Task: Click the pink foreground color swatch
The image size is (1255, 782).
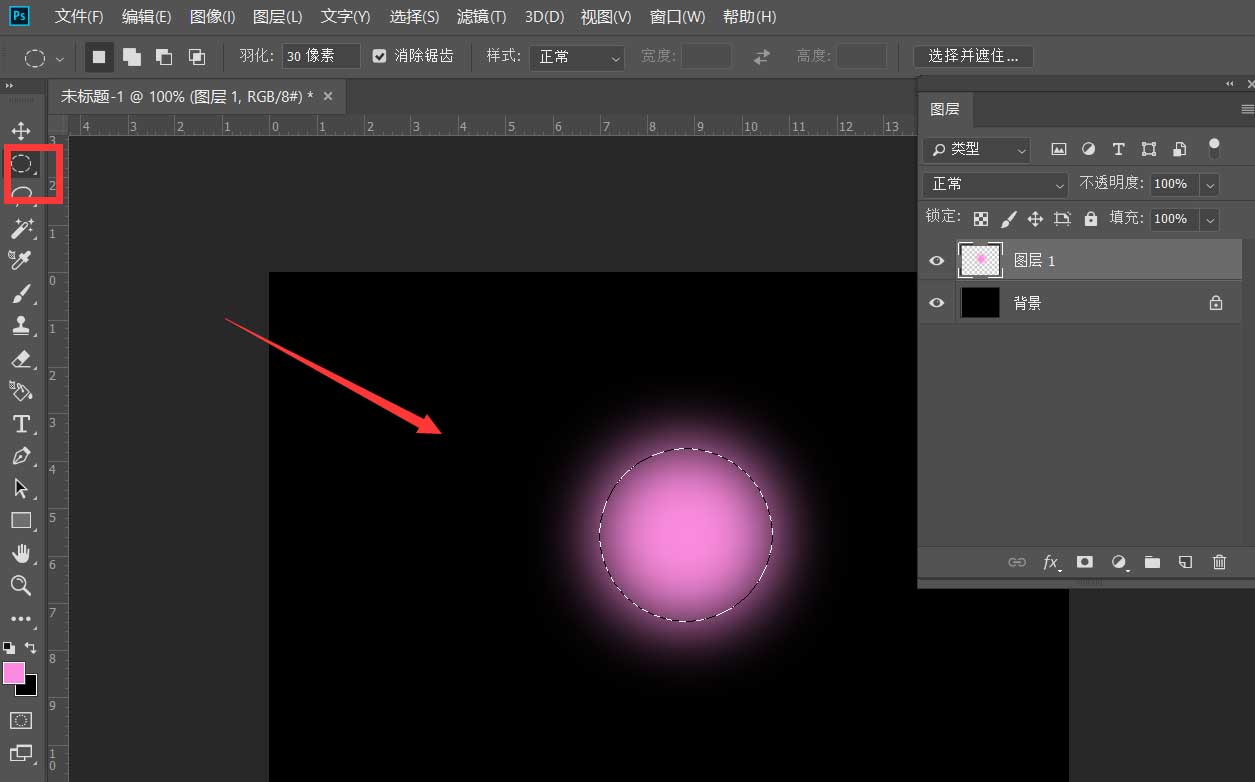Action: coord(14,673)
